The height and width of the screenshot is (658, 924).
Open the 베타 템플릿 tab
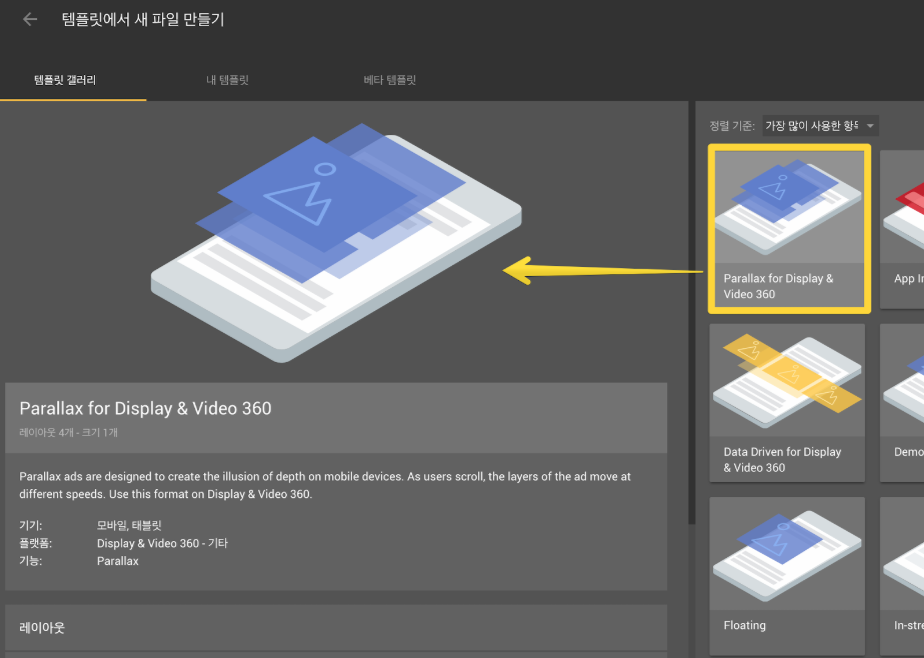coord(390,80)
